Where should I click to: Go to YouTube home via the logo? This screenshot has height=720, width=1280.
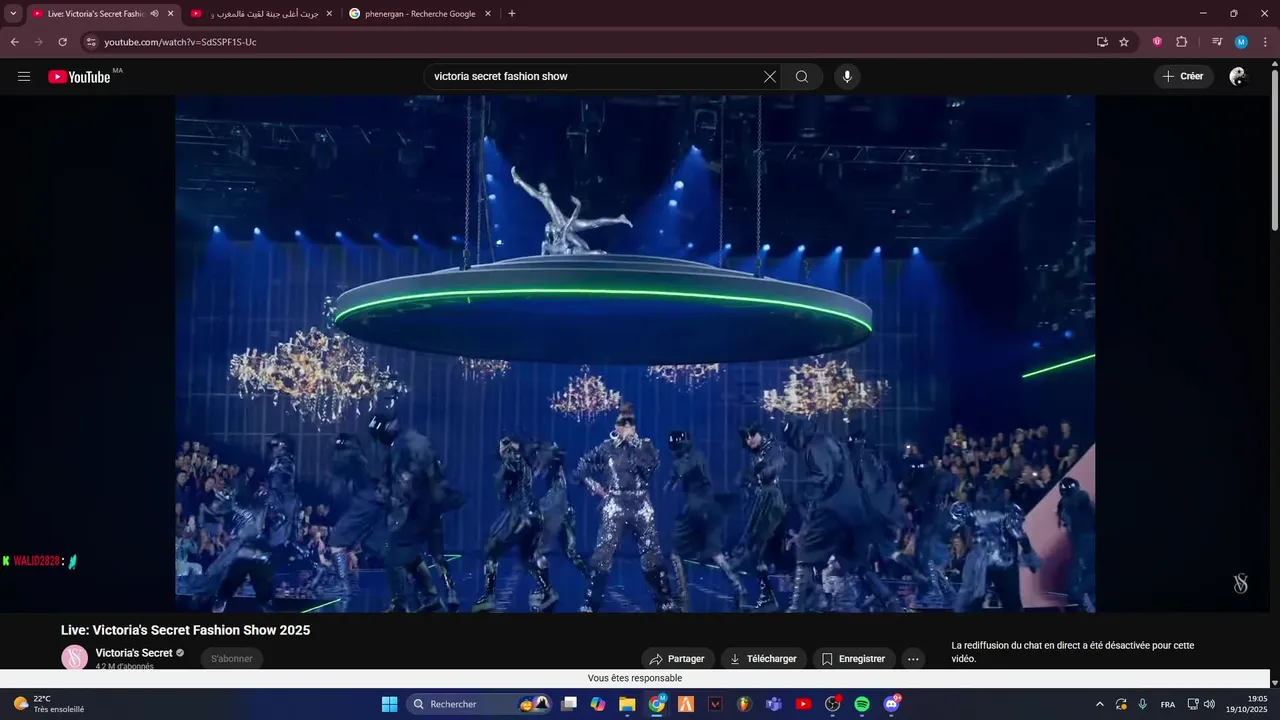[79, 77]
